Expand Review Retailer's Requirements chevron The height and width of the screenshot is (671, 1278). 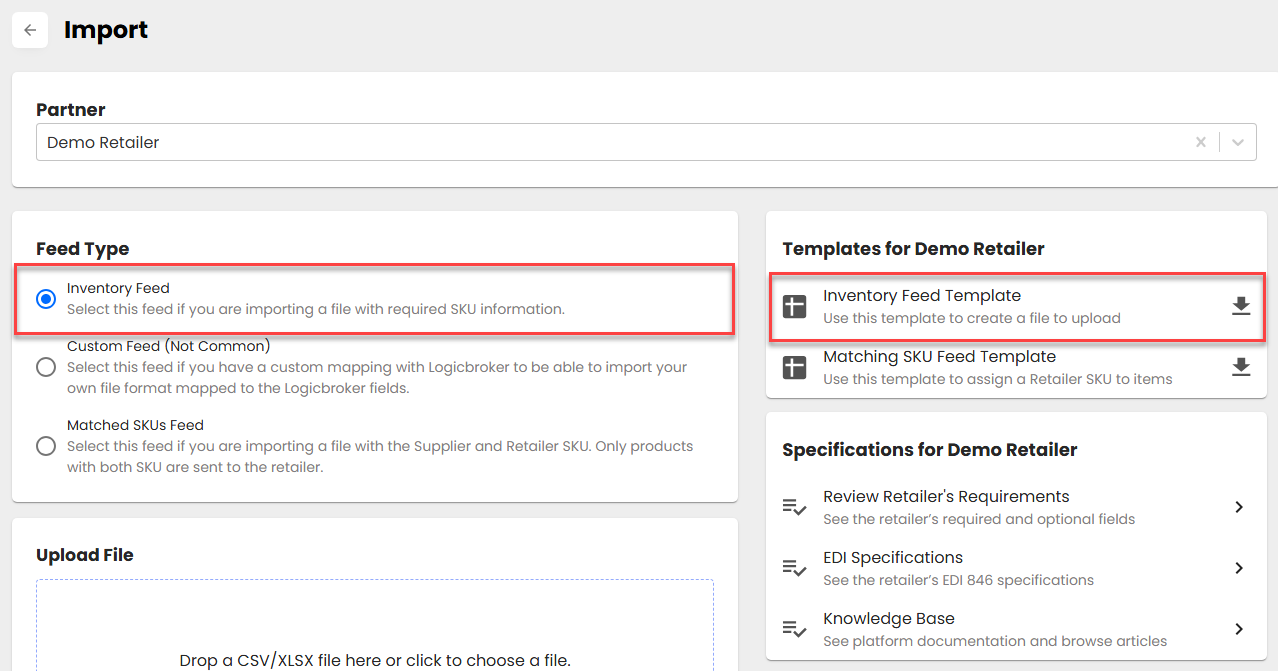coord(1239,507)
